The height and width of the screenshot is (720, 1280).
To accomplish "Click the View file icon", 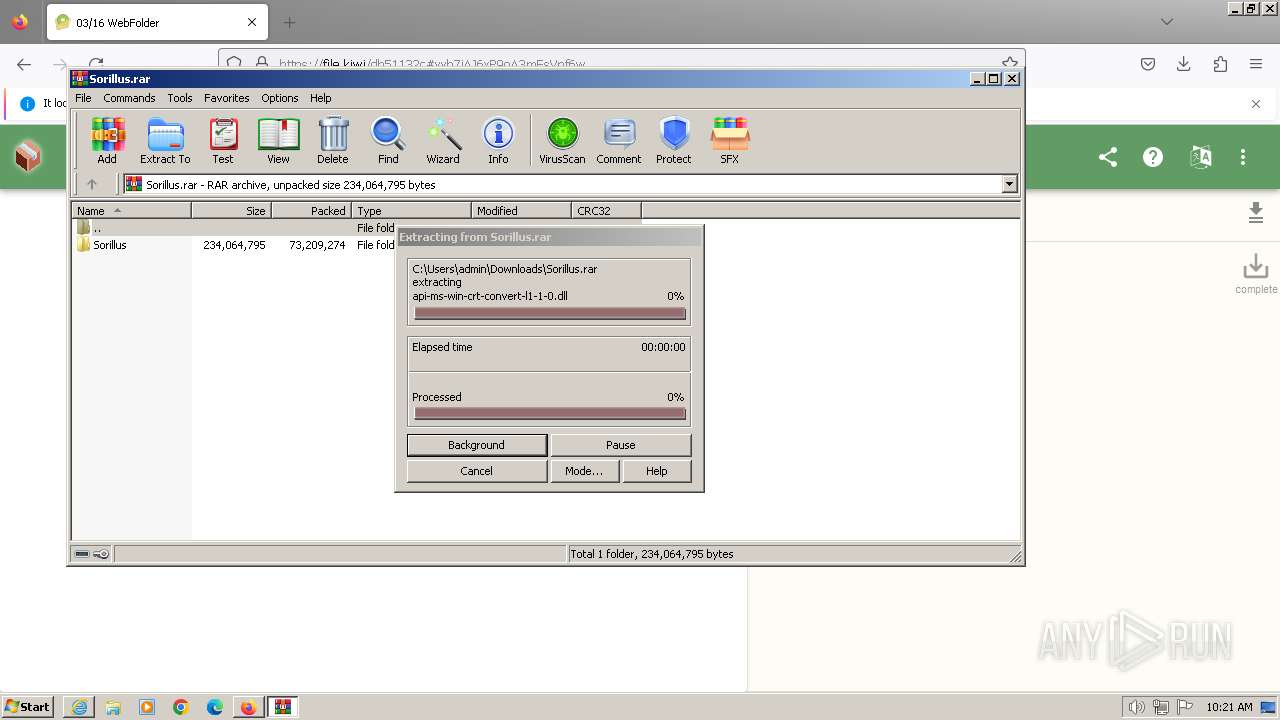I will point(278,140).
